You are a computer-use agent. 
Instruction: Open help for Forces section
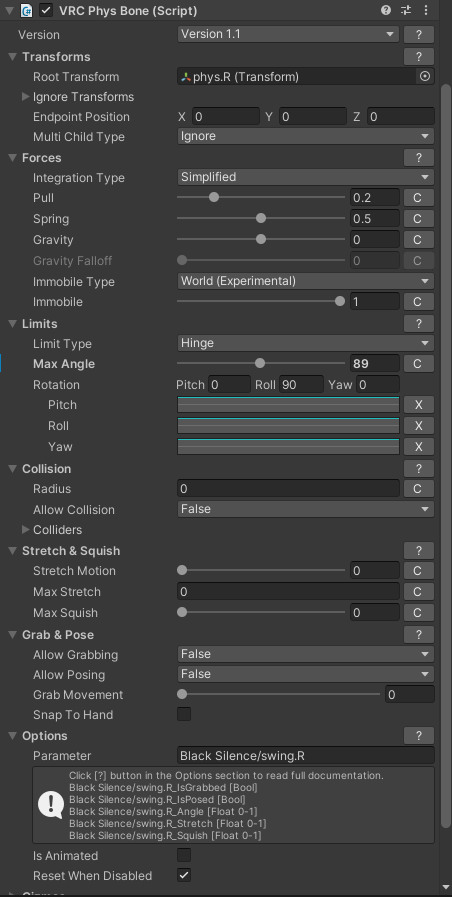pos(419,158)
